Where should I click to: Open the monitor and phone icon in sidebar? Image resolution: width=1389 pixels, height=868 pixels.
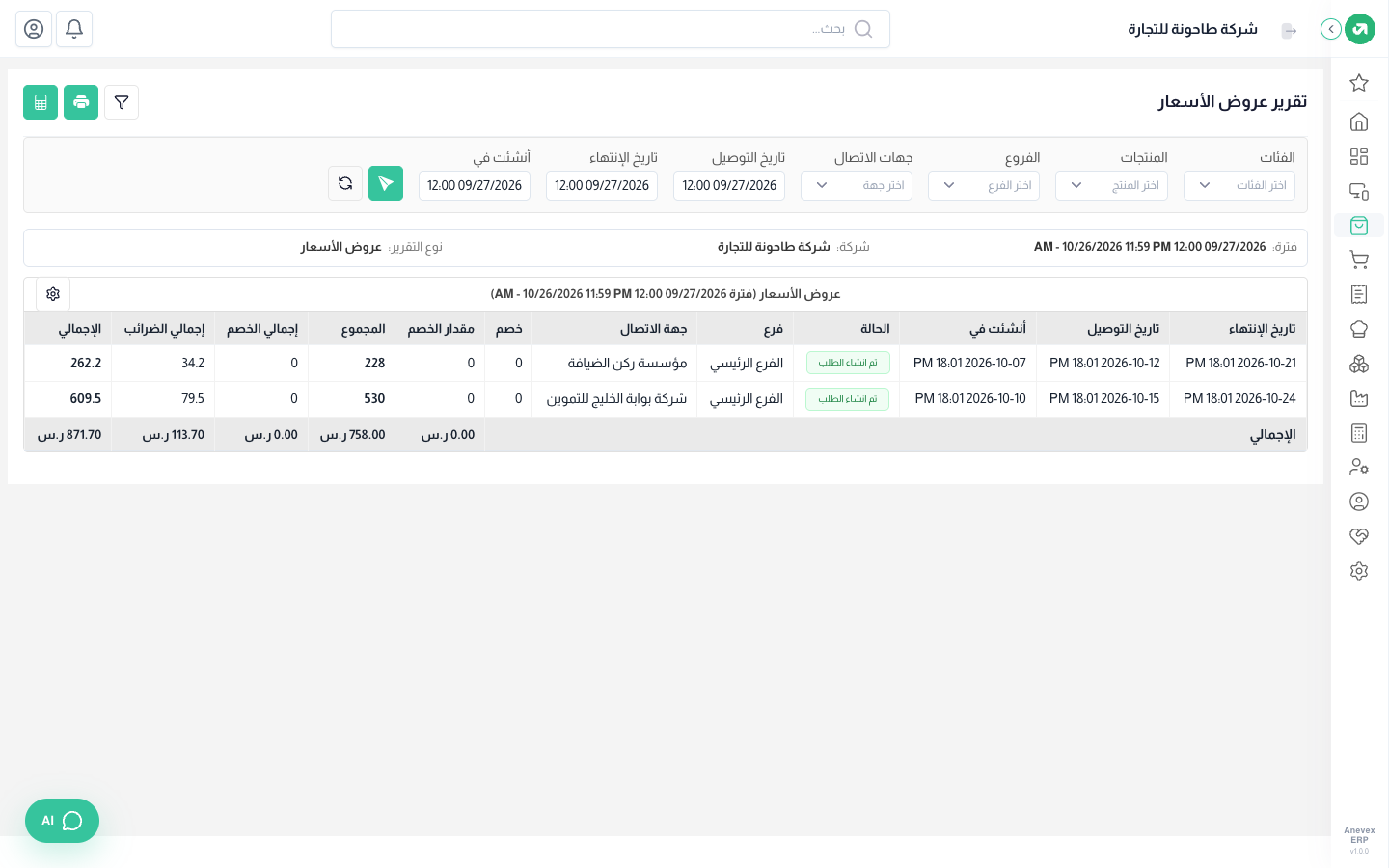coord(1359,191)
